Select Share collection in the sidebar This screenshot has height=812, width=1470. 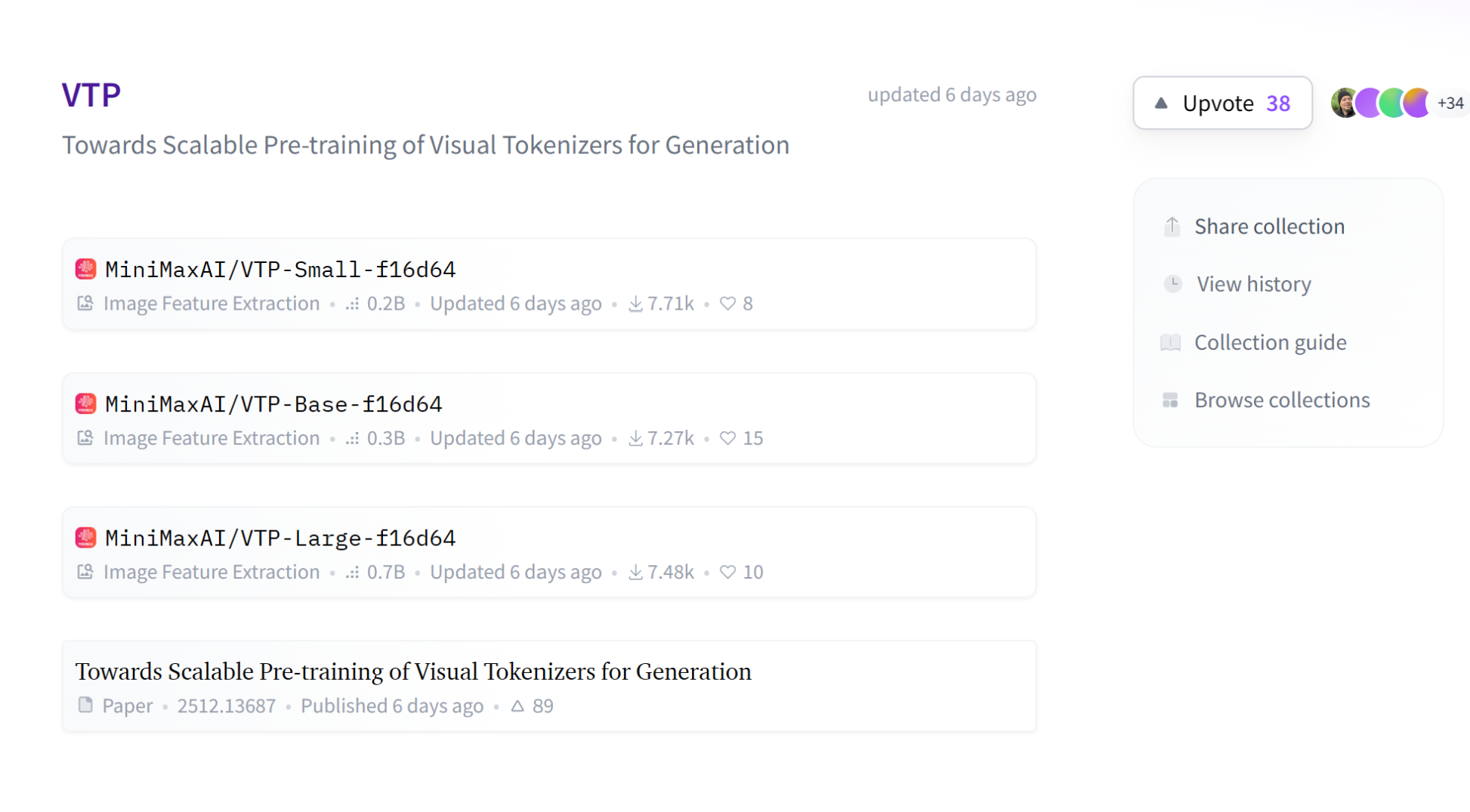[1269, 226]
